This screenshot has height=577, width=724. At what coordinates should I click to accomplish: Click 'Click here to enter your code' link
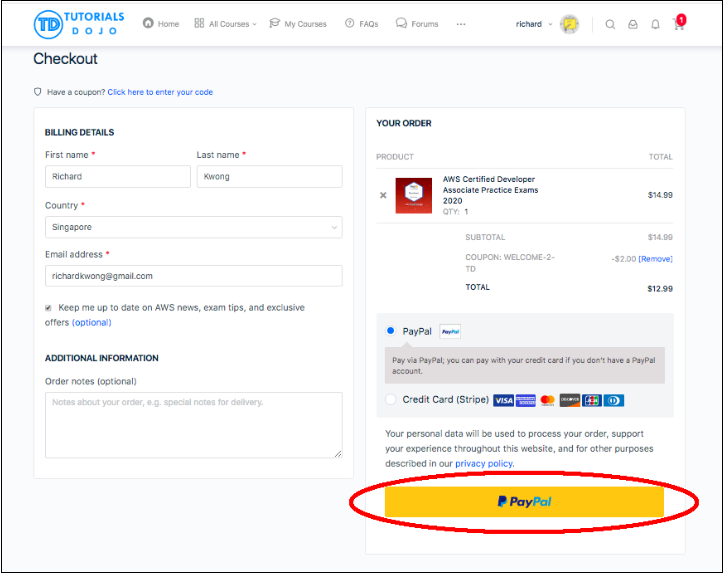pyautogui.click(x=160, y=92)
